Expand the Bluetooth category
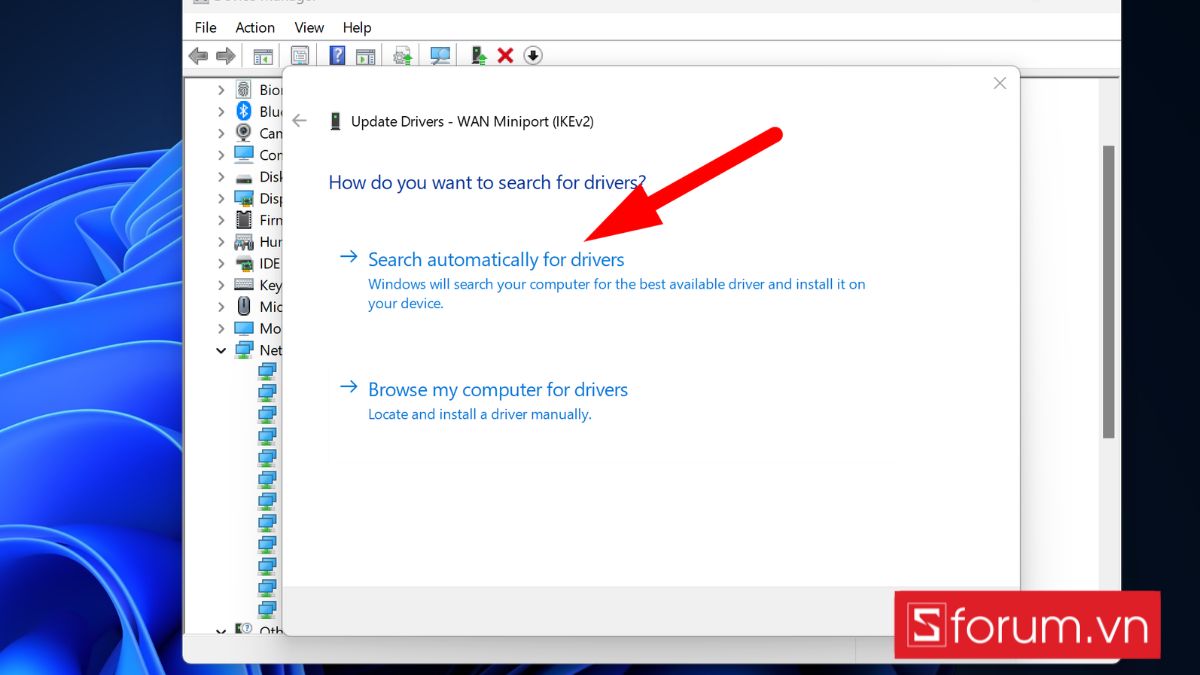The width and height of the screenshot is (1200, 675). point(221,112)
